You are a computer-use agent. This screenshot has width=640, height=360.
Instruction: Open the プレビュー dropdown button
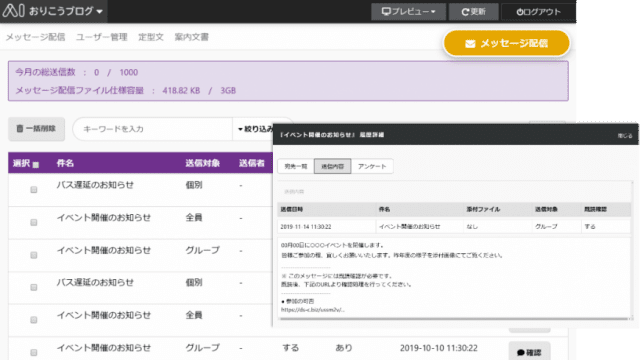(x=408, y=11)
